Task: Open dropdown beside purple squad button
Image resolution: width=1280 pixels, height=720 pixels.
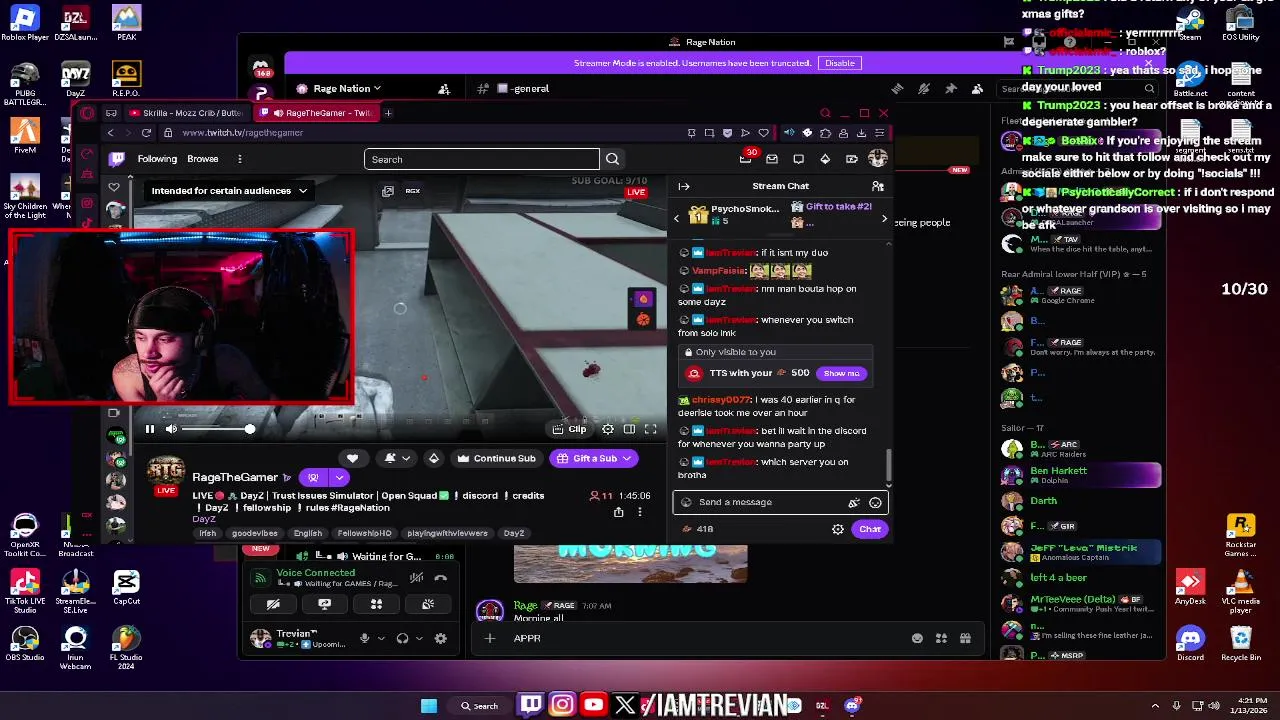Action: pyautogui.click(x=340, y=478)
